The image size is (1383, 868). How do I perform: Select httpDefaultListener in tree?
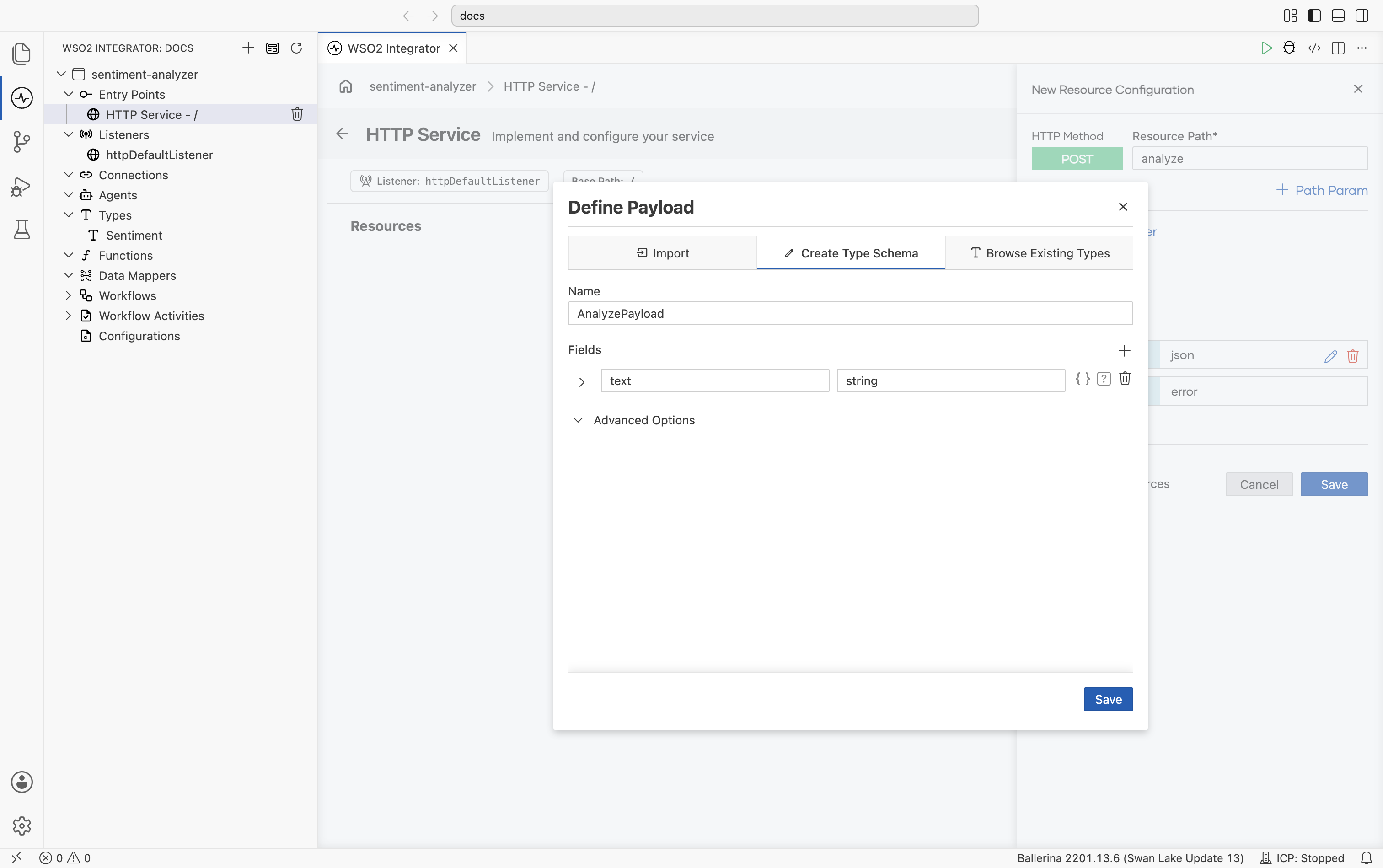coord(159,155)
